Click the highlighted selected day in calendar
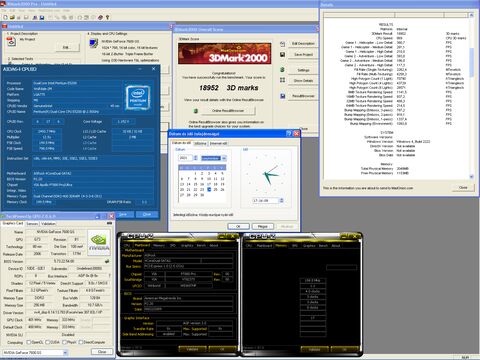This screenshot has width=480, height=360. (x=209, y=189)
